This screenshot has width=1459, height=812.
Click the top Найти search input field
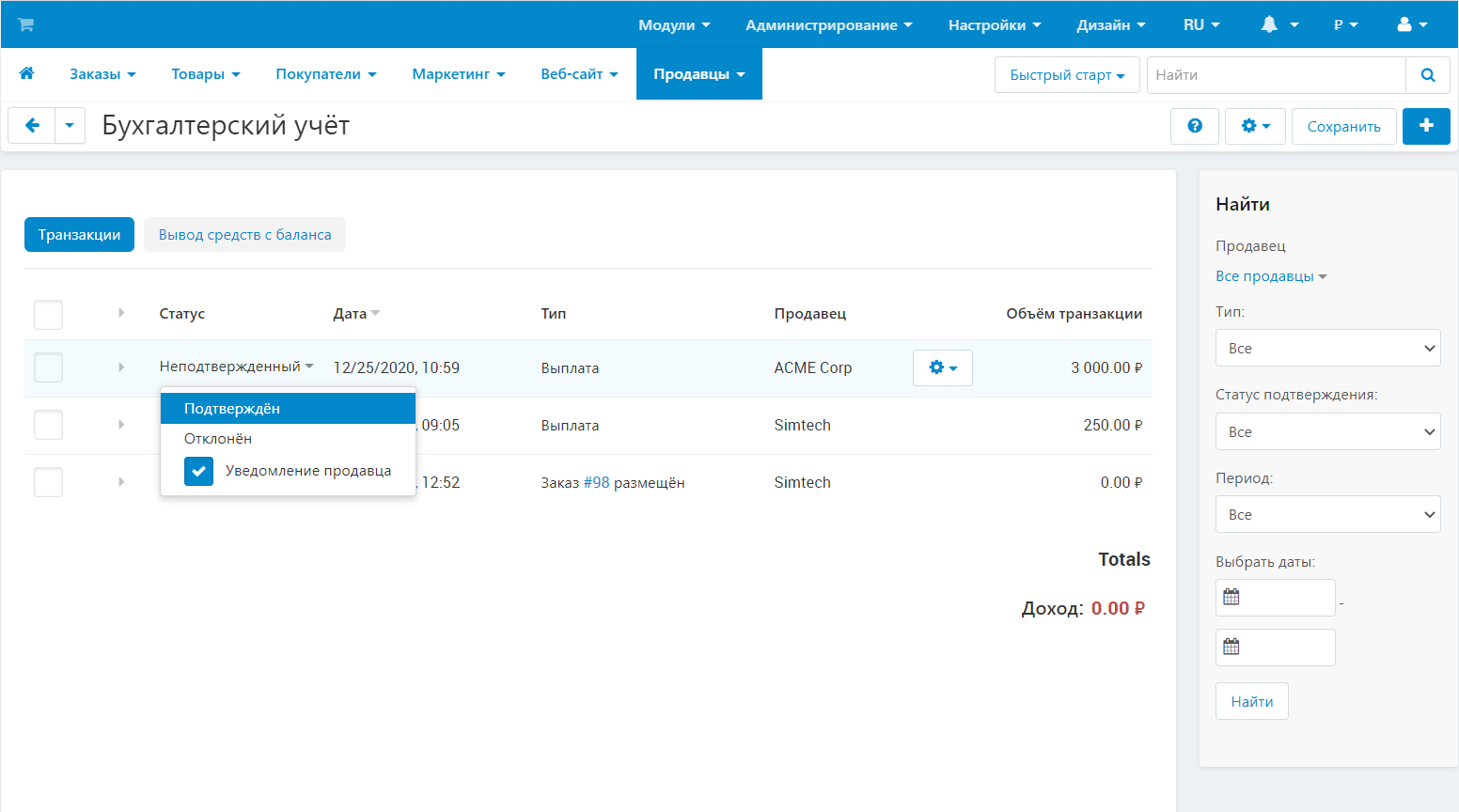point(1275,75)
